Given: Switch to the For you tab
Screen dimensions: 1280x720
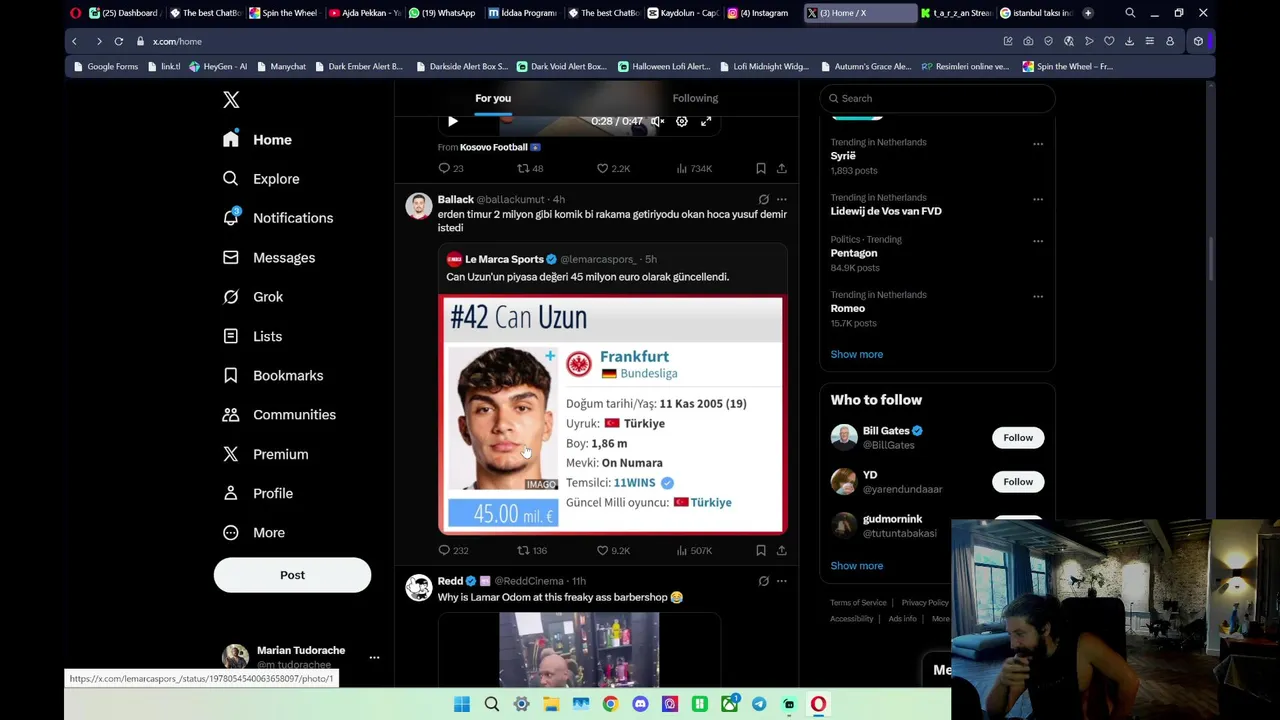Looking at the screenshot, I should click(493, 98).
